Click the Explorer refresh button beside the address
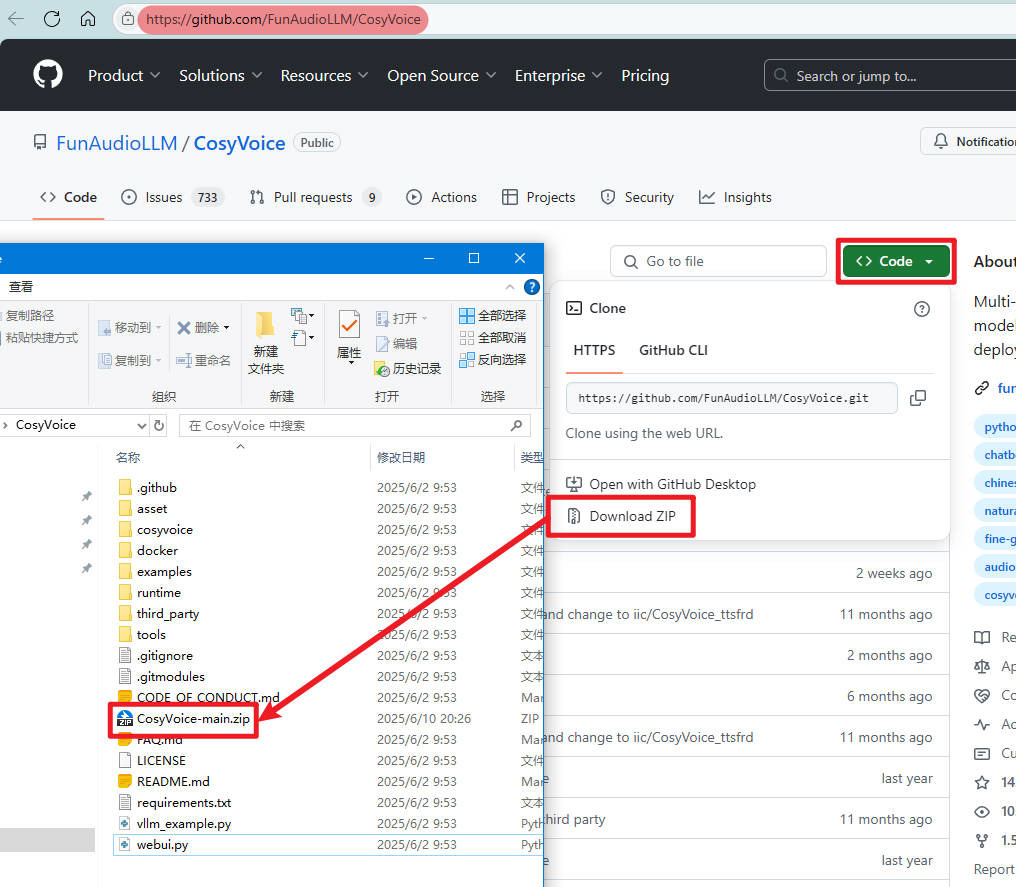The width and height of the screenshot is (1016, 887). (x=159, y=426)
